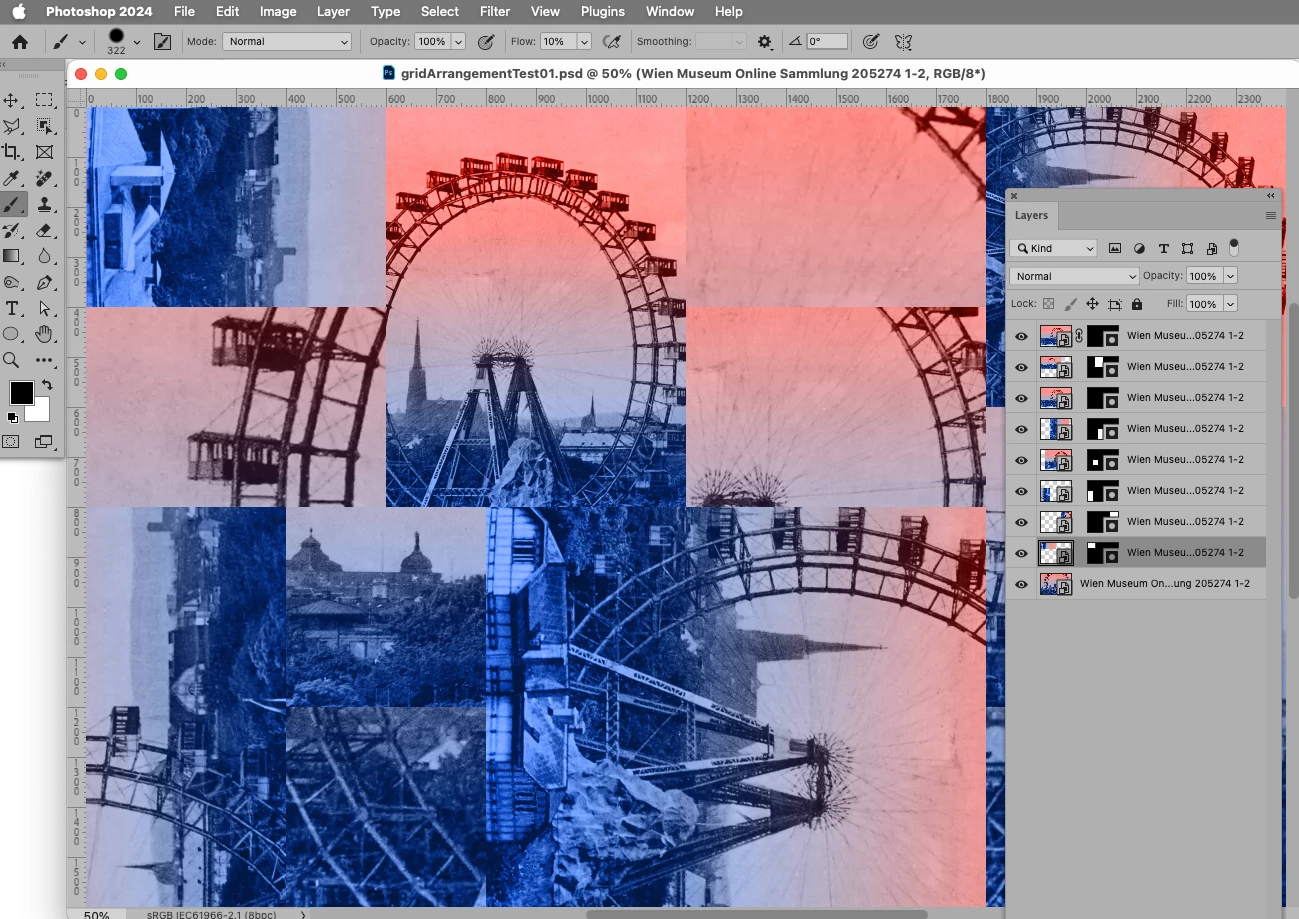Screen dimensions: 1299x919
Task: Select the Rectangular Marquee tool
Action: (44, 100)
